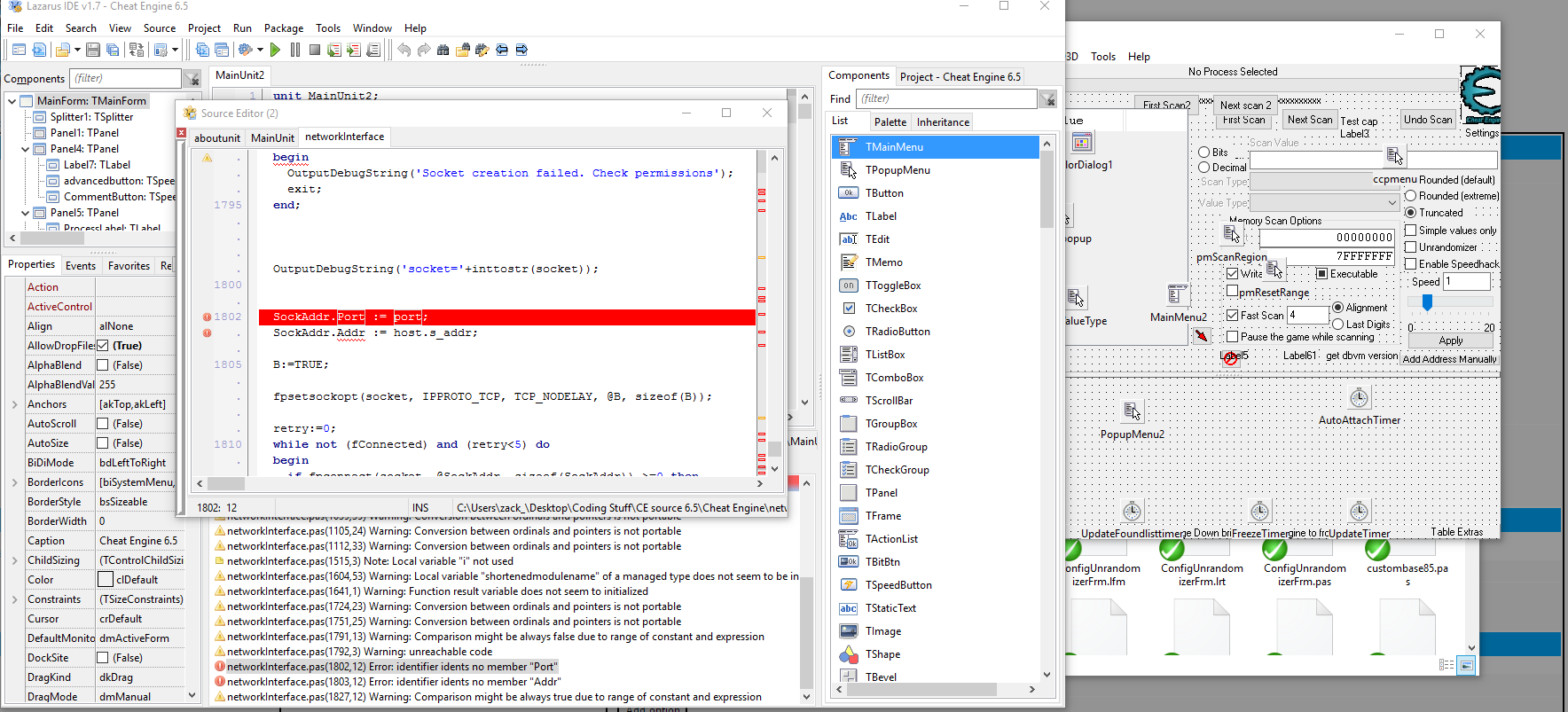Click the Stop program icon

[x=315, y=50]
